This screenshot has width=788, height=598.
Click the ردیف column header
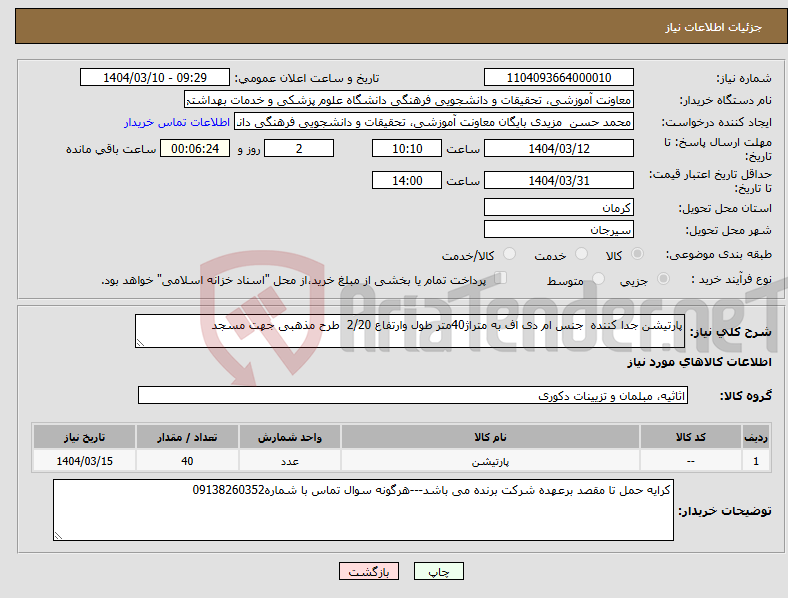[x=756, y=437]
